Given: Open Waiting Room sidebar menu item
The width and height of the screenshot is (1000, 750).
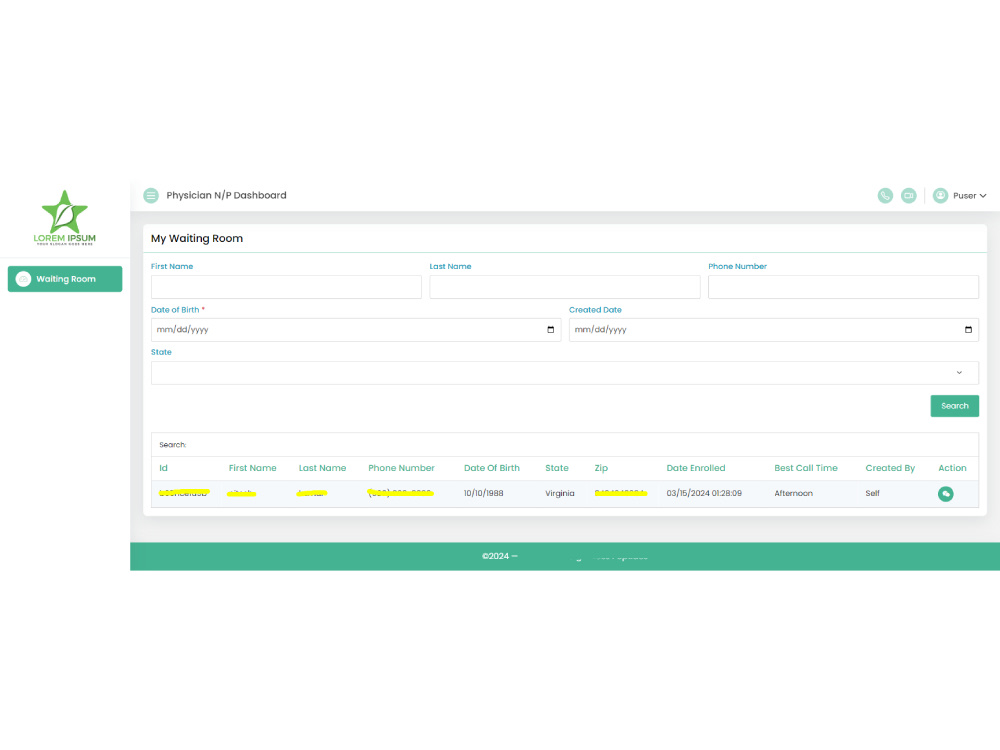Looking at the screenshot, I should (65, 279).
